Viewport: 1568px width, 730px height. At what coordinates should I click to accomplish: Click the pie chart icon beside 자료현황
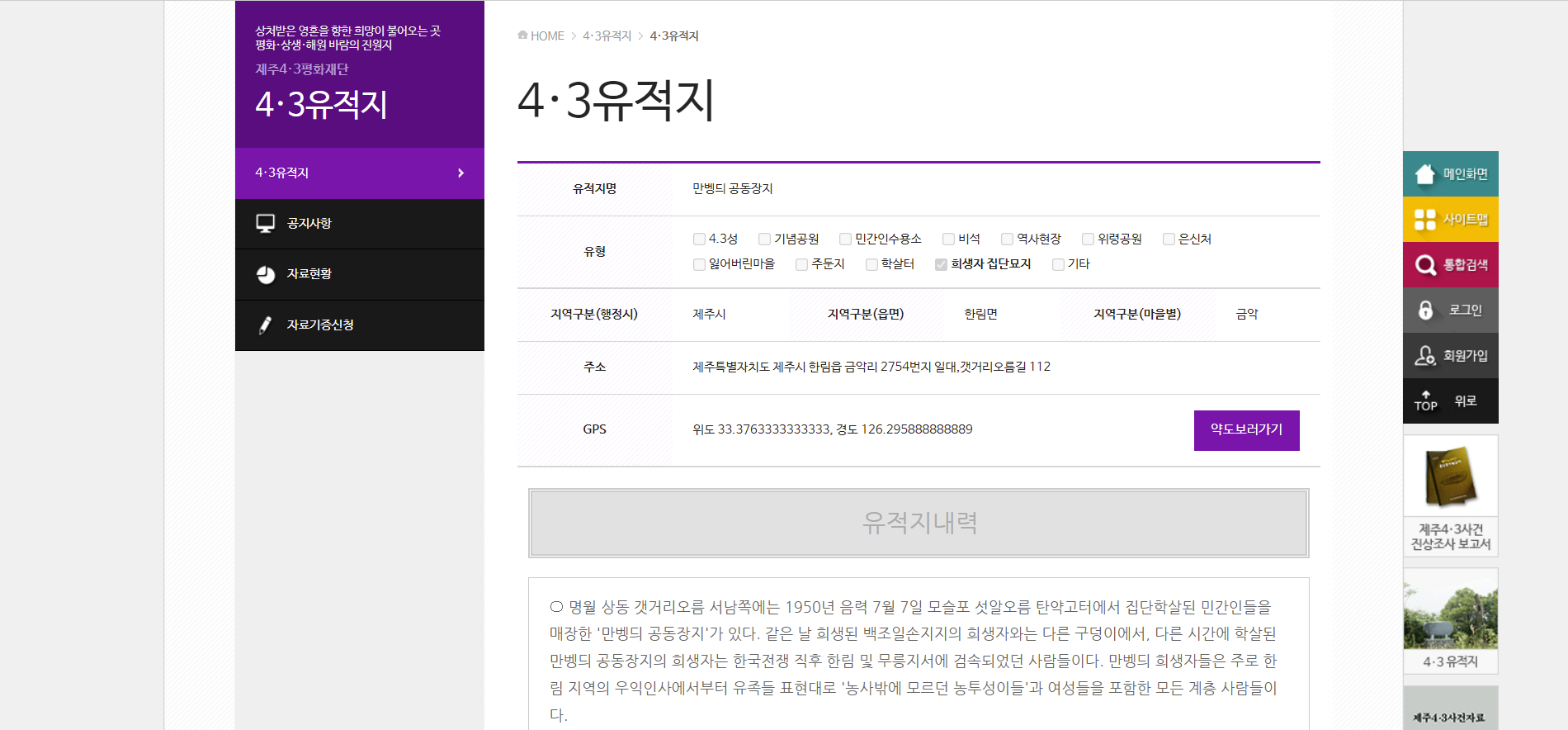pos(266,274)
